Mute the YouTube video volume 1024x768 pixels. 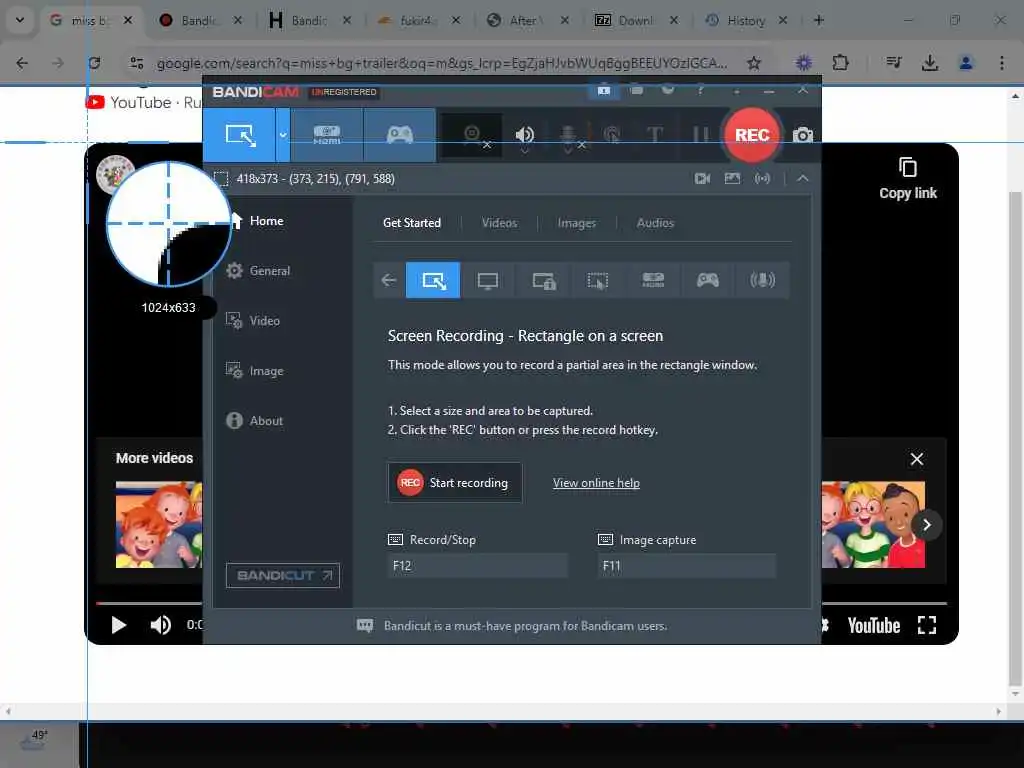coord(161,625)
